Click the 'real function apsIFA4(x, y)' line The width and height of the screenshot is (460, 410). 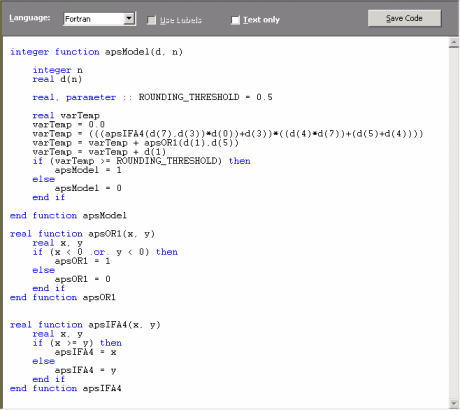point(85,325)
